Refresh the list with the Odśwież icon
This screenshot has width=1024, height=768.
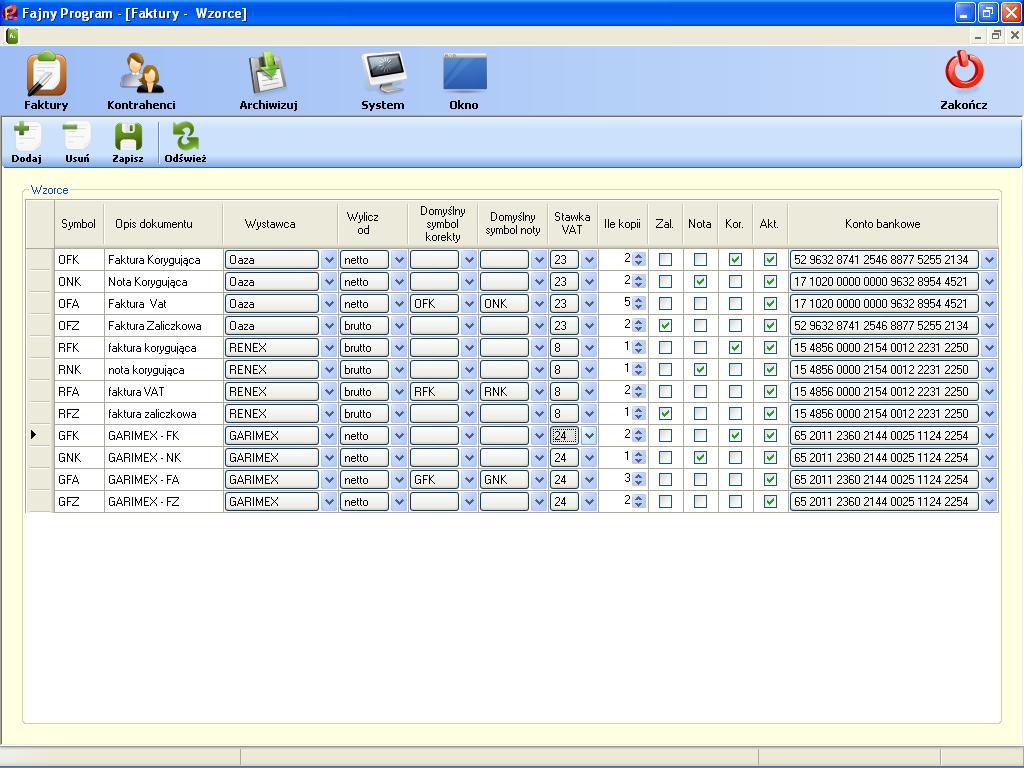[185, 138]
